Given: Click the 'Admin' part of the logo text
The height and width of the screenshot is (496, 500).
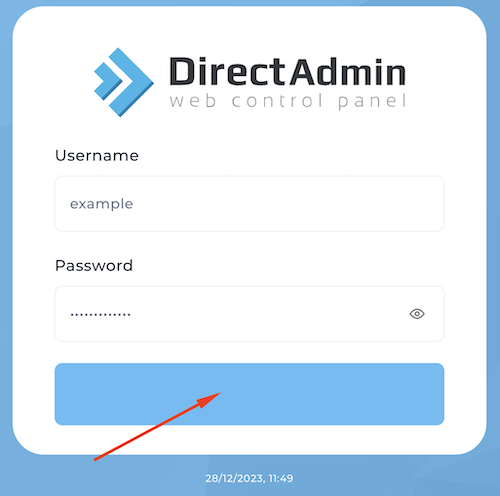Looking at the screenshot, I should pos(347,71).
